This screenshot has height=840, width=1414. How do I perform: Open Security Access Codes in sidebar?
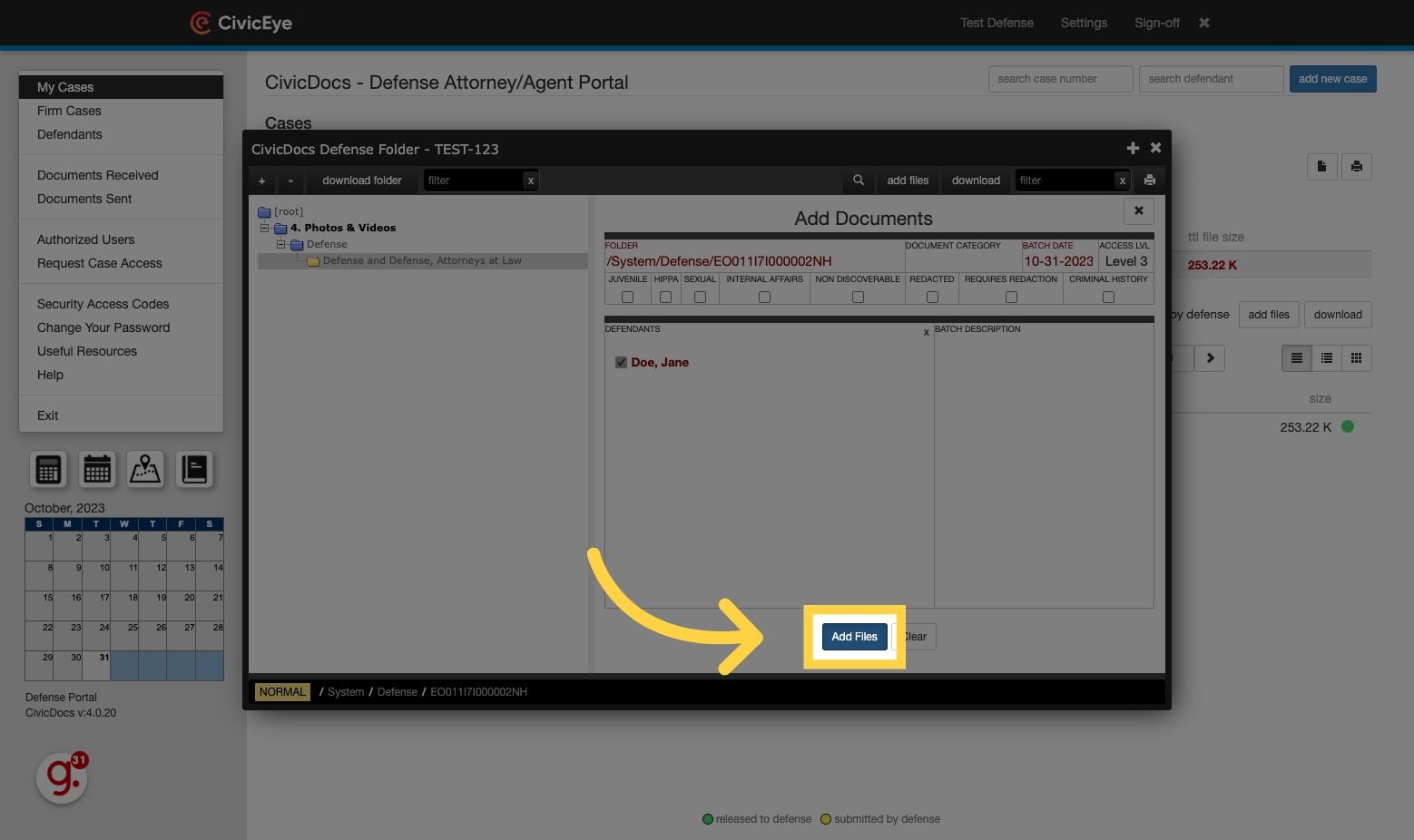(121, 304)
